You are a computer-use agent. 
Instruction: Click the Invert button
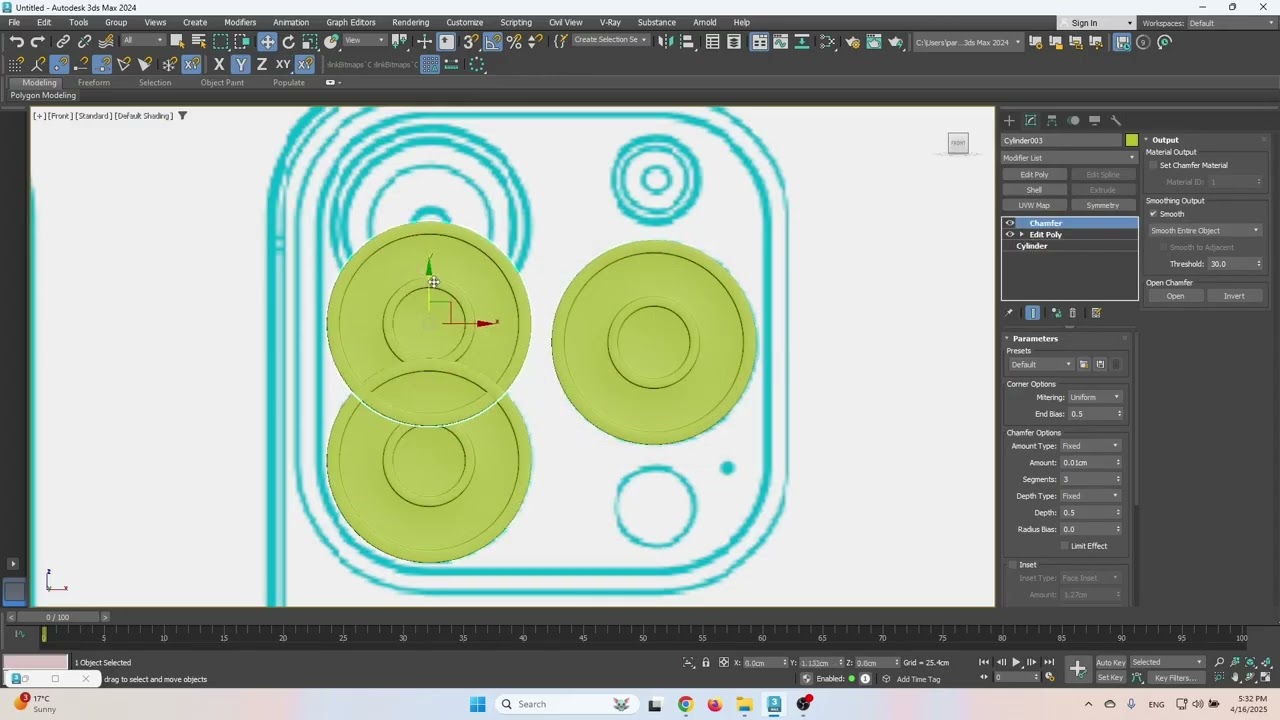pos(1234,296)
